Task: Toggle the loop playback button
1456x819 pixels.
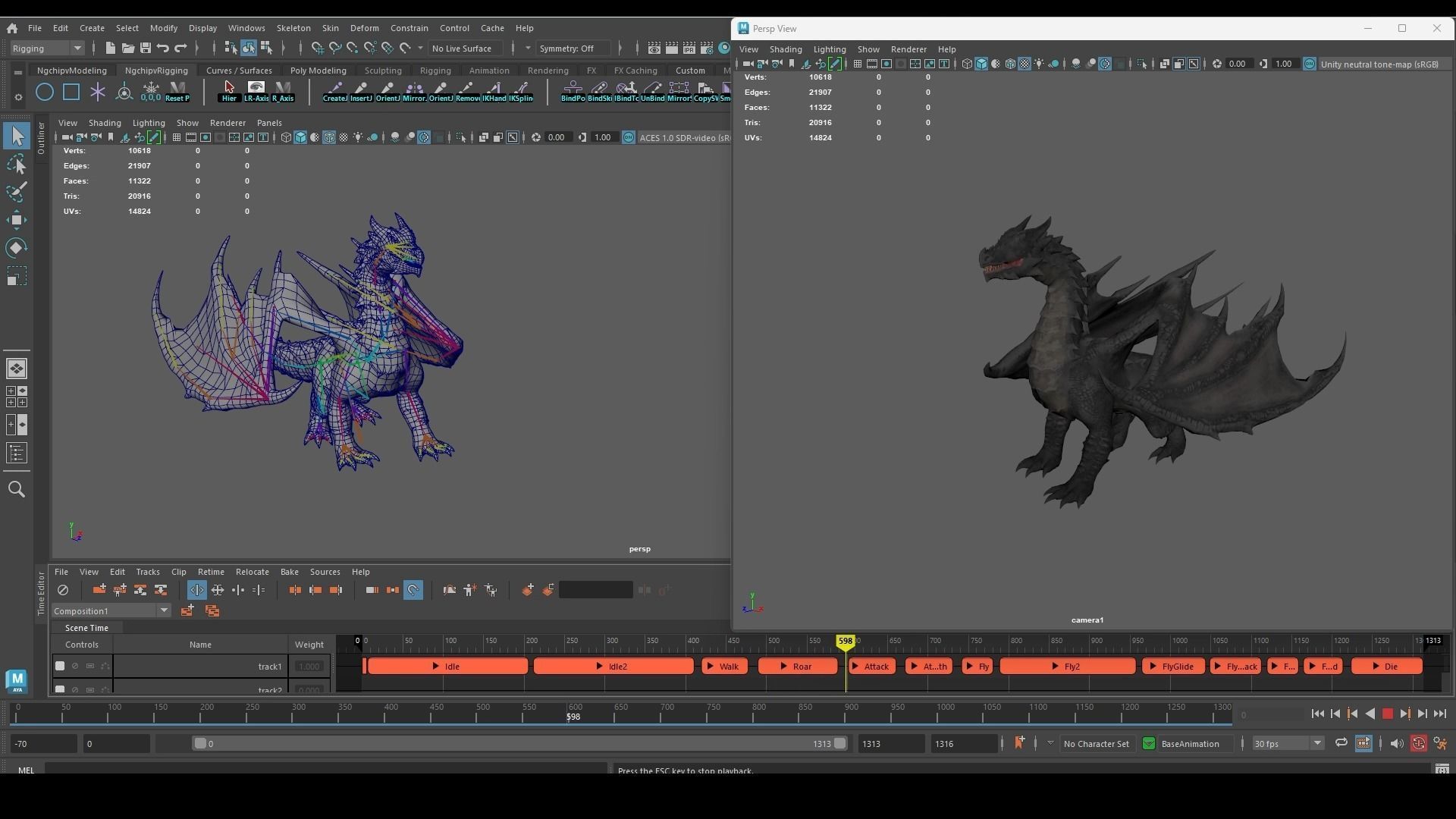Action: [x=1341, y=743]
